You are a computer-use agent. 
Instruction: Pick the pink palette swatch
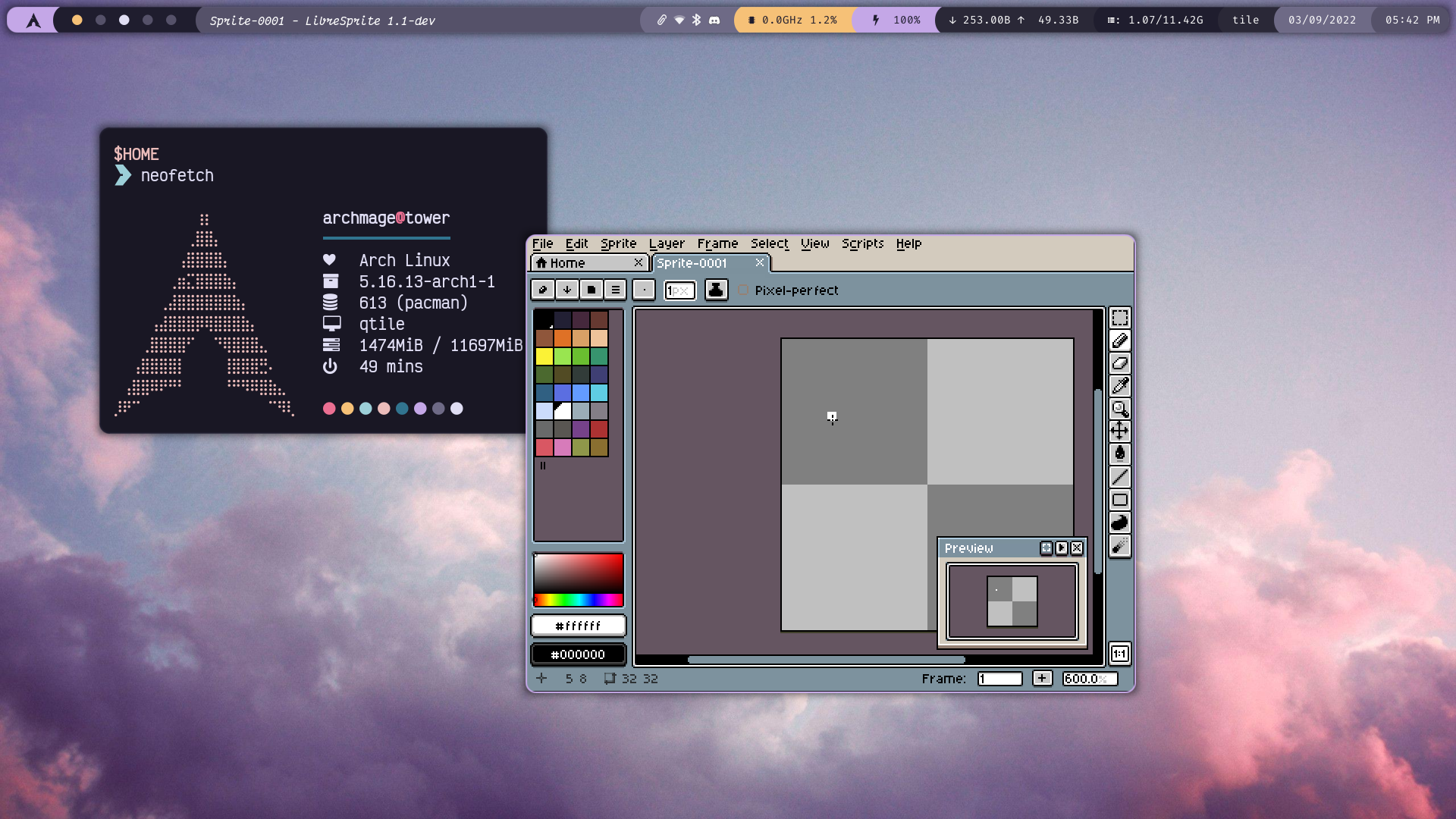pyautogui.click(x=563, y=447)
